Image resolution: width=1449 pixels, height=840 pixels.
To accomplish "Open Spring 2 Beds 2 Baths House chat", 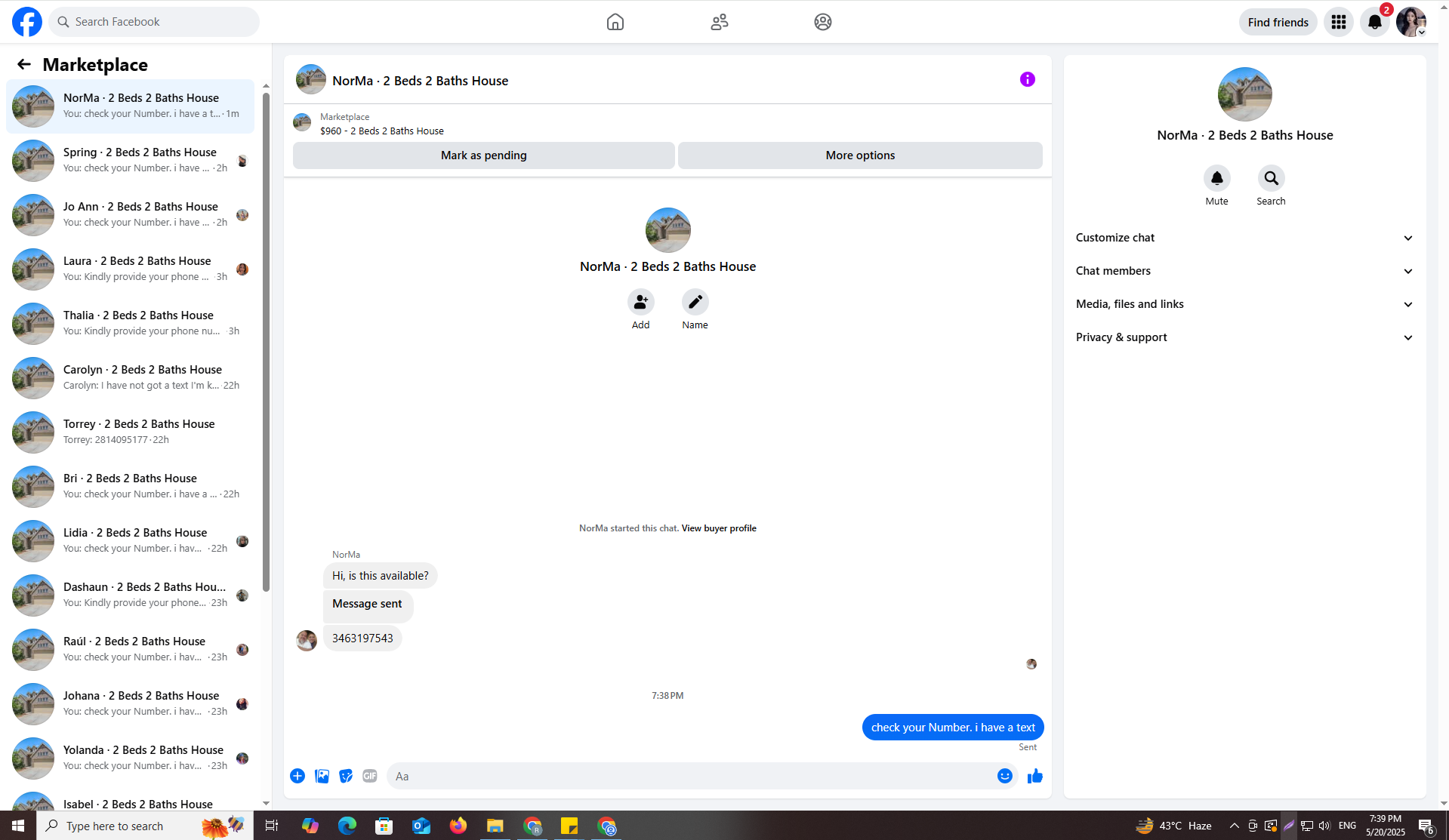I will (x=130, y=160).
